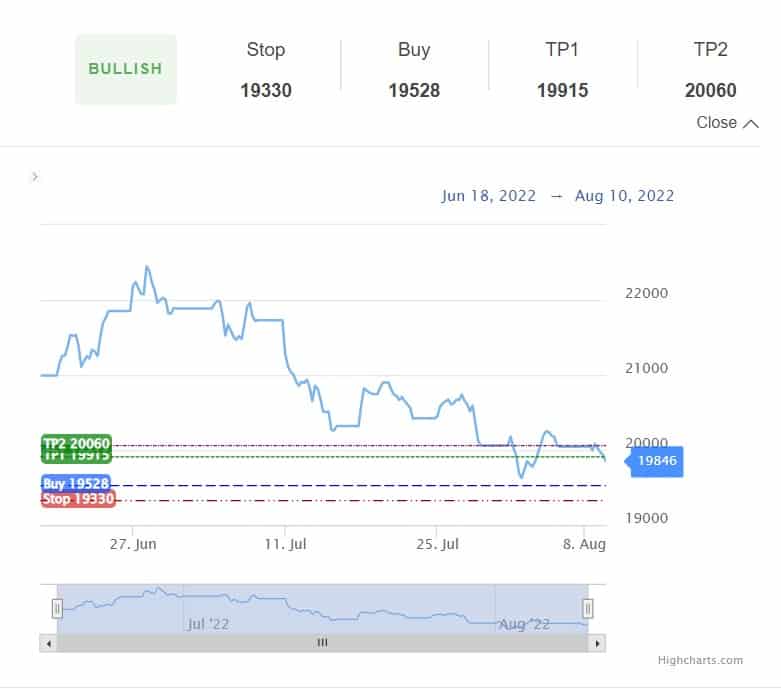This screenshot has height=689, width=781.
Task: Expand the small arrow above the chart
Action: (x=35, y=177)
